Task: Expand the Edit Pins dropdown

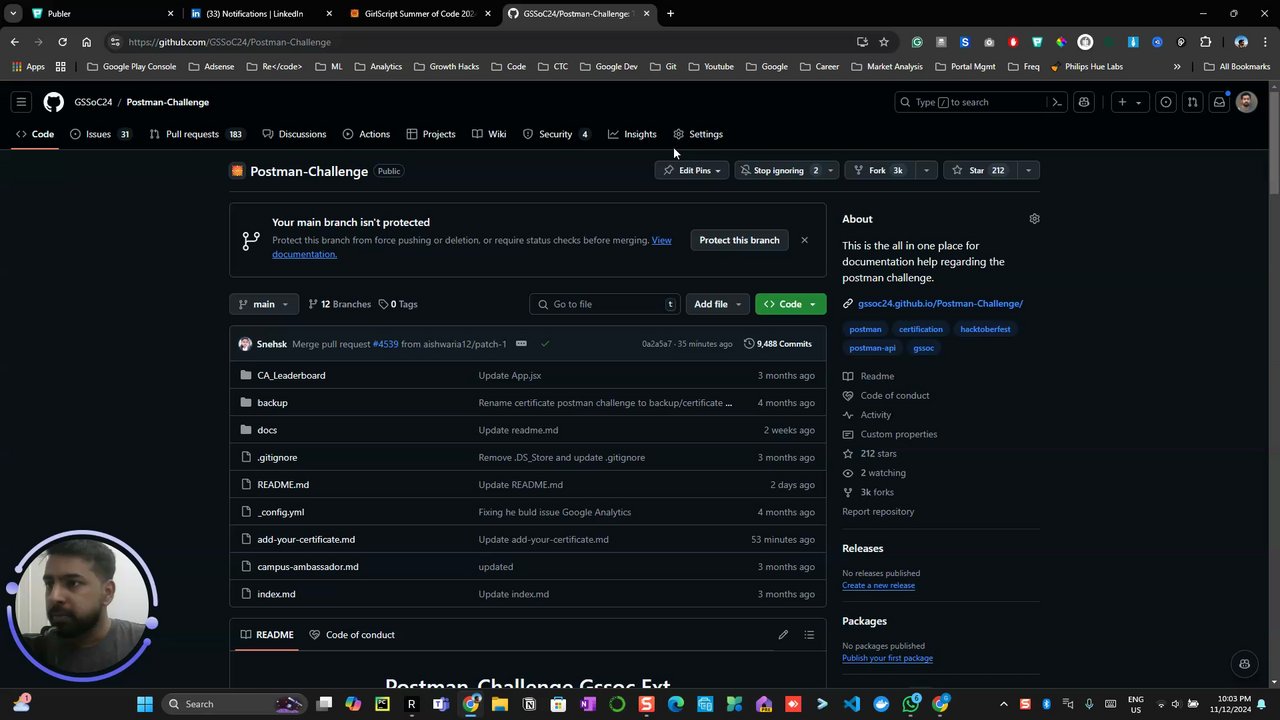Action: point(692,171)
